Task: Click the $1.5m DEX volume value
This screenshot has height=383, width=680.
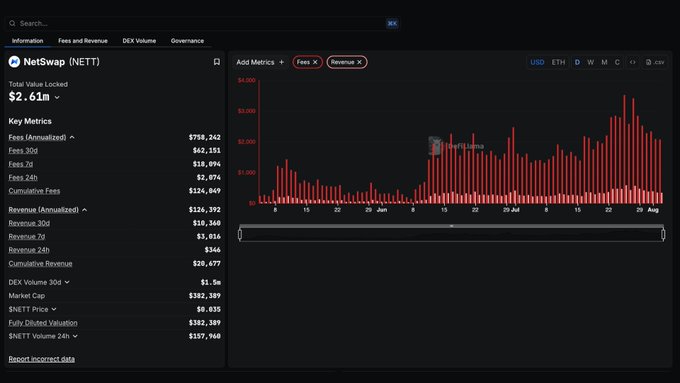Action: coord(211,282)
